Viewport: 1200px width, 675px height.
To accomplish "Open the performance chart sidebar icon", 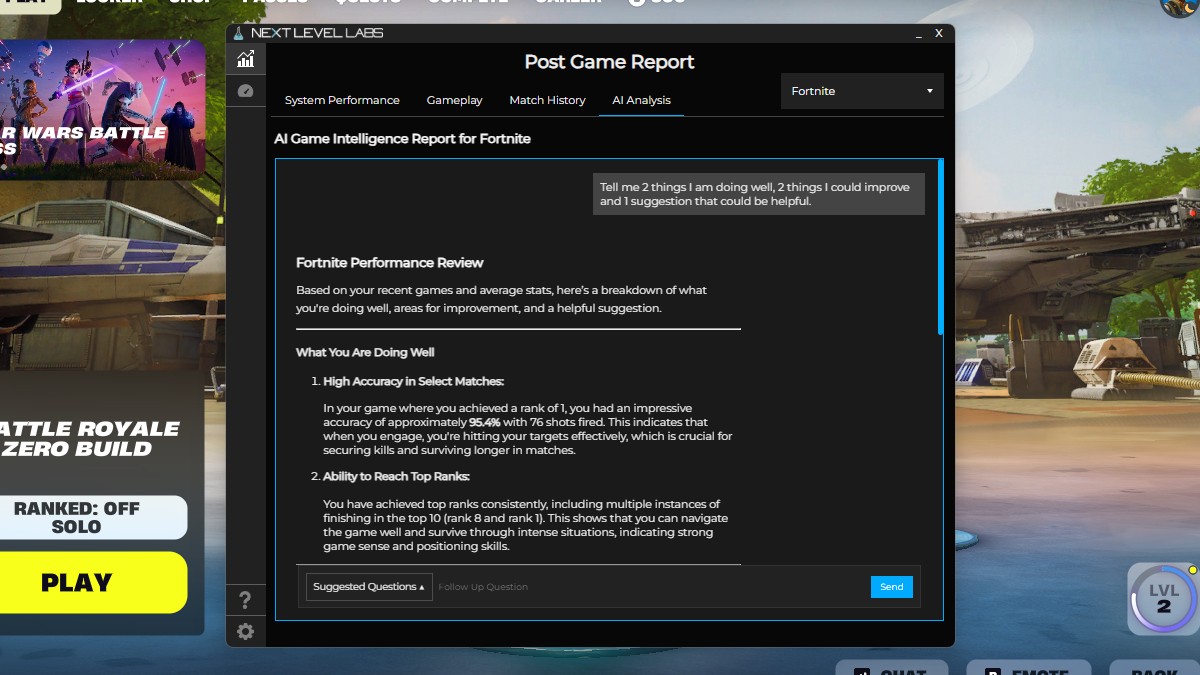I will 245,59.
